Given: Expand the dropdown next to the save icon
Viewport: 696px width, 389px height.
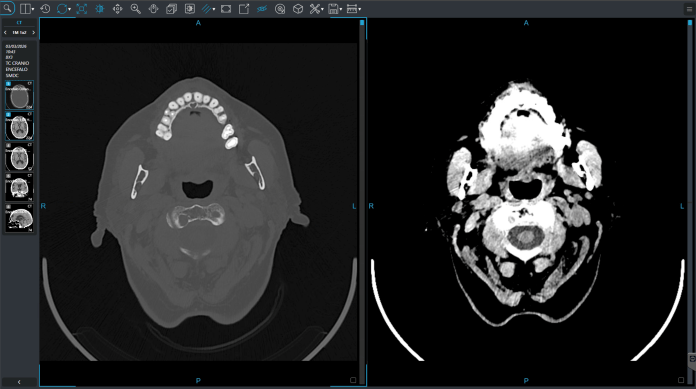Looking at the screenshot, I should 341,9.
